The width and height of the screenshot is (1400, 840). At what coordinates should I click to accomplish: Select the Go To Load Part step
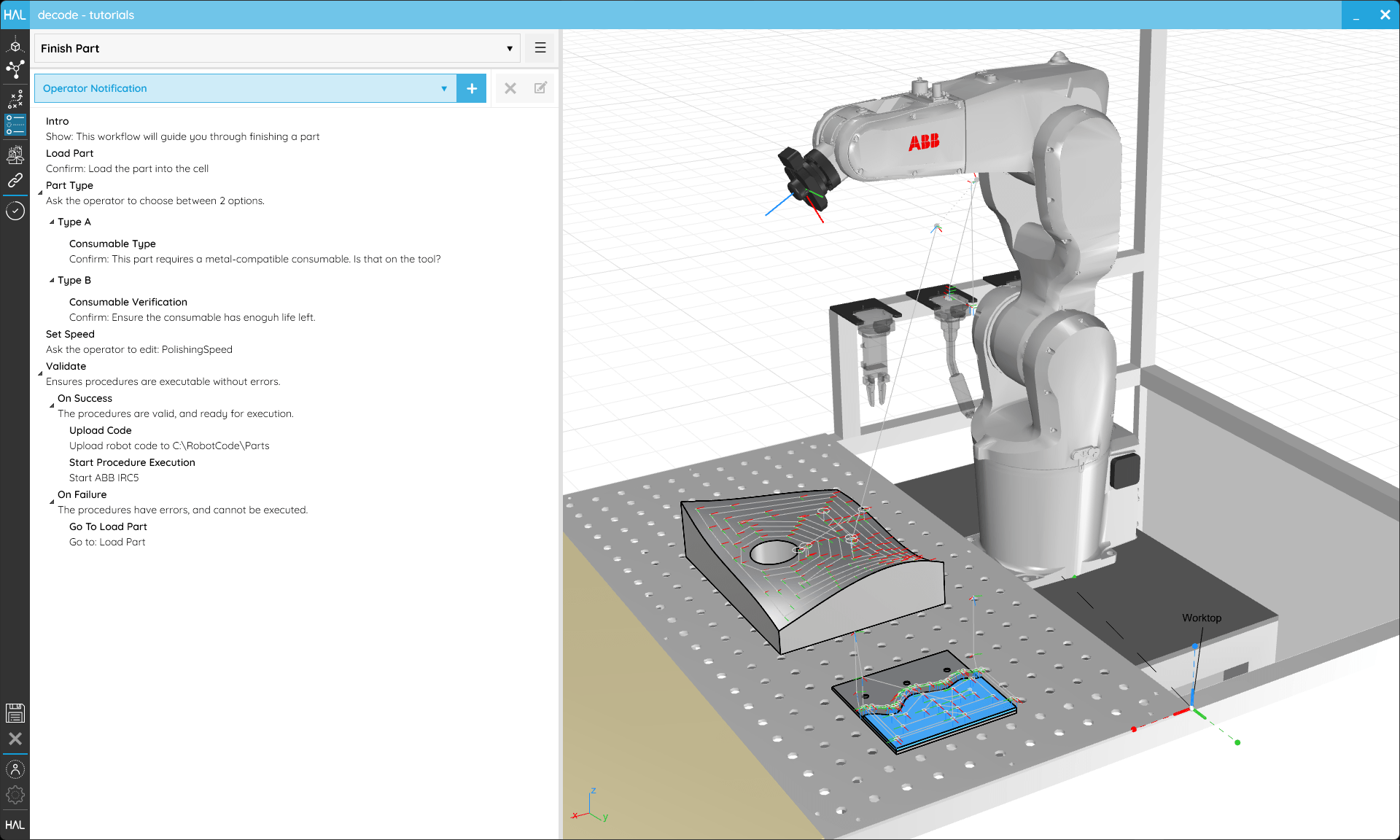click(107, 526)
